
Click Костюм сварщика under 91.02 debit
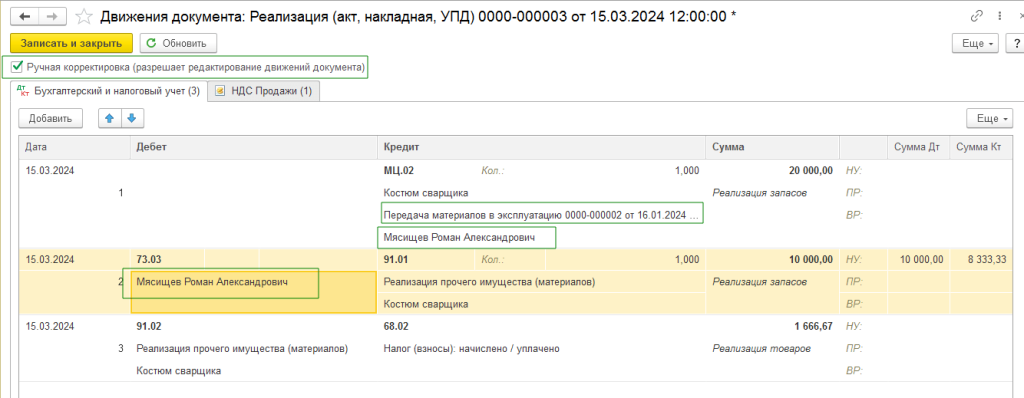coord(179,371)
